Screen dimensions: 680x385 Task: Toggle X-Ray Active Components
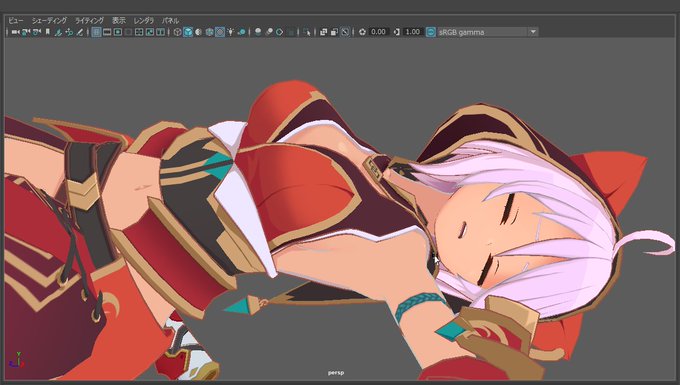tap(334, 32)
